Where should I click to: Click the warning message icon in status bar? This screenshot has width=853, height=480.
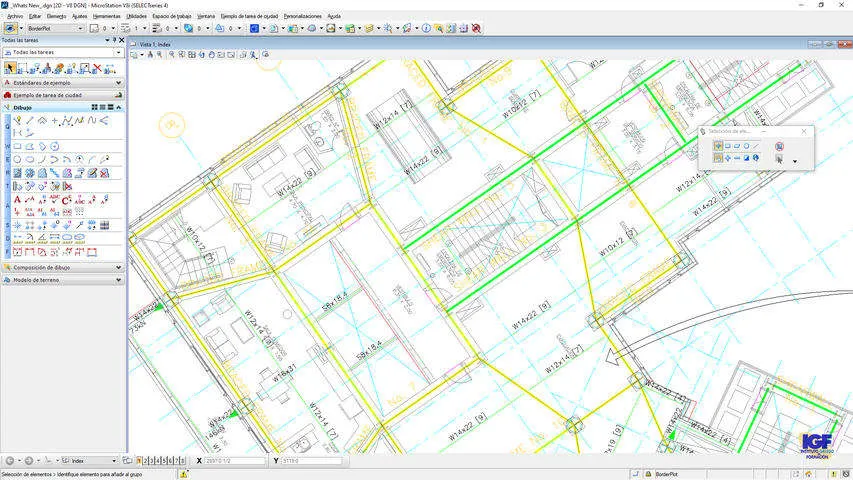pos(184,474)
